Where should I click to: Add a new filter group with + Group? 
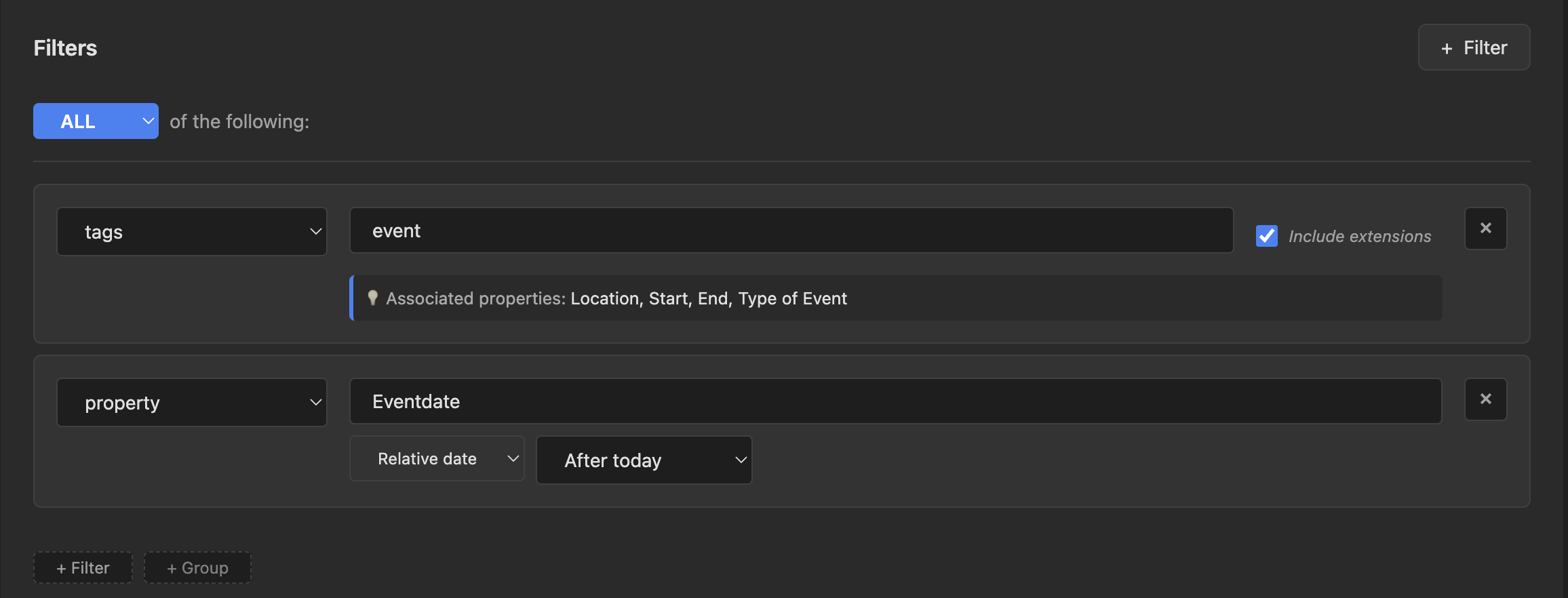pos(197,567)
